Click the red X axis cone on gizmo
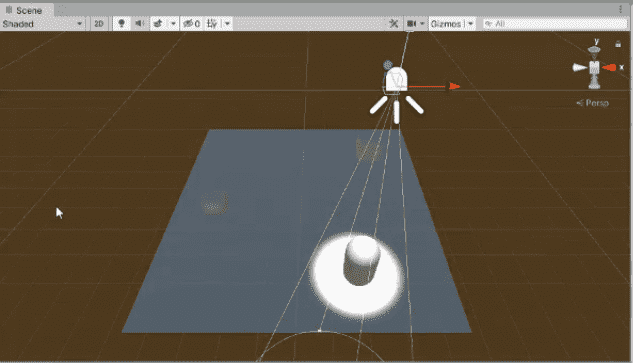 point(610,67)
